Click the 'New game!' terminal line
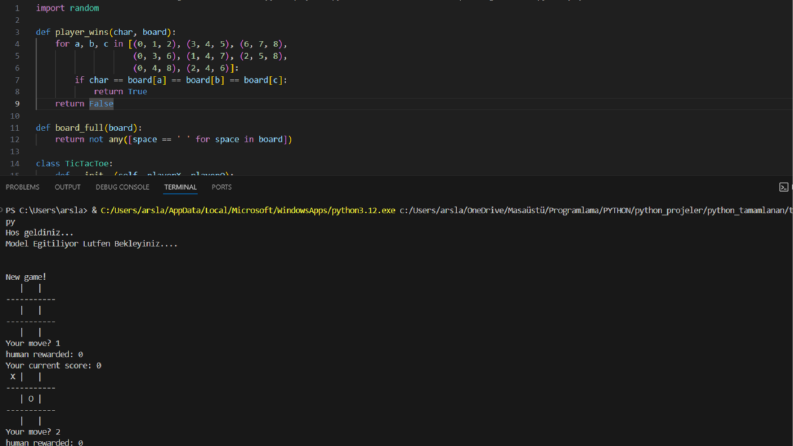Image resolution: width=793 pixels, height=446 pixels. coord(26,277)
